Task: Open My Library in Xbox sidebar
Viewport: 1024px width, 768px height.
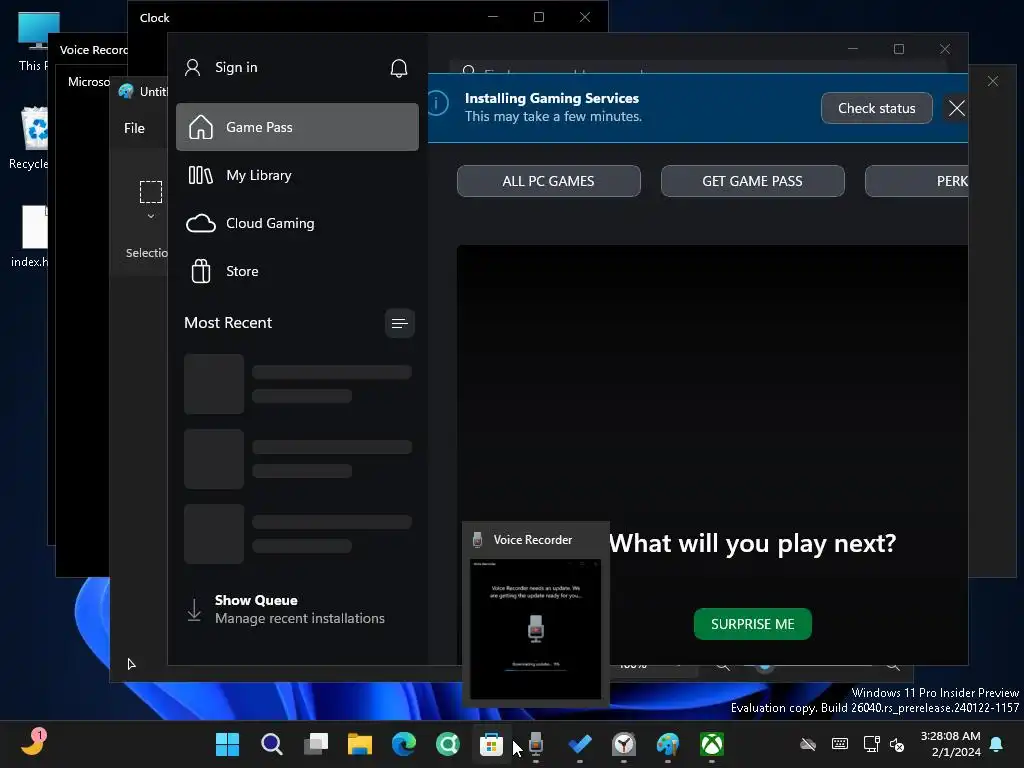Action: 297,175
